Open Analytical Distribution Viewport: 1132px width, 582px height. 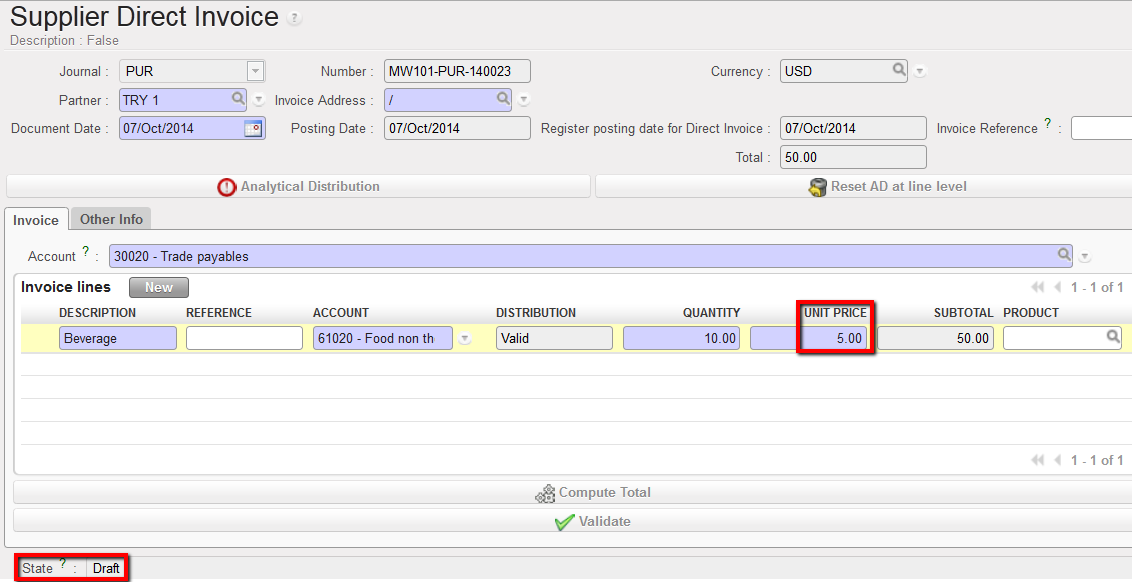pyautogui.click(x=298, y=186)
